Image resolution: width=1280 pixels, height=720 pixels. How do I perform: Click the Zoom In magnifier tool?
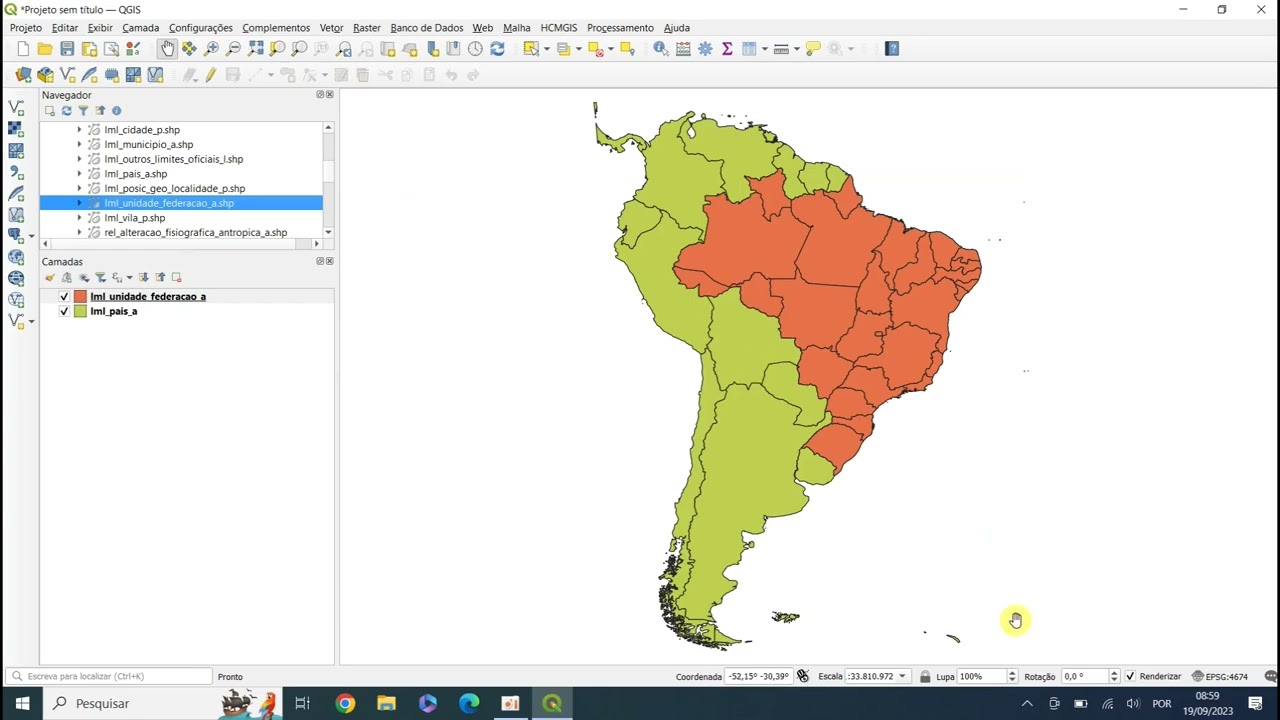click(x=211, y=49)
